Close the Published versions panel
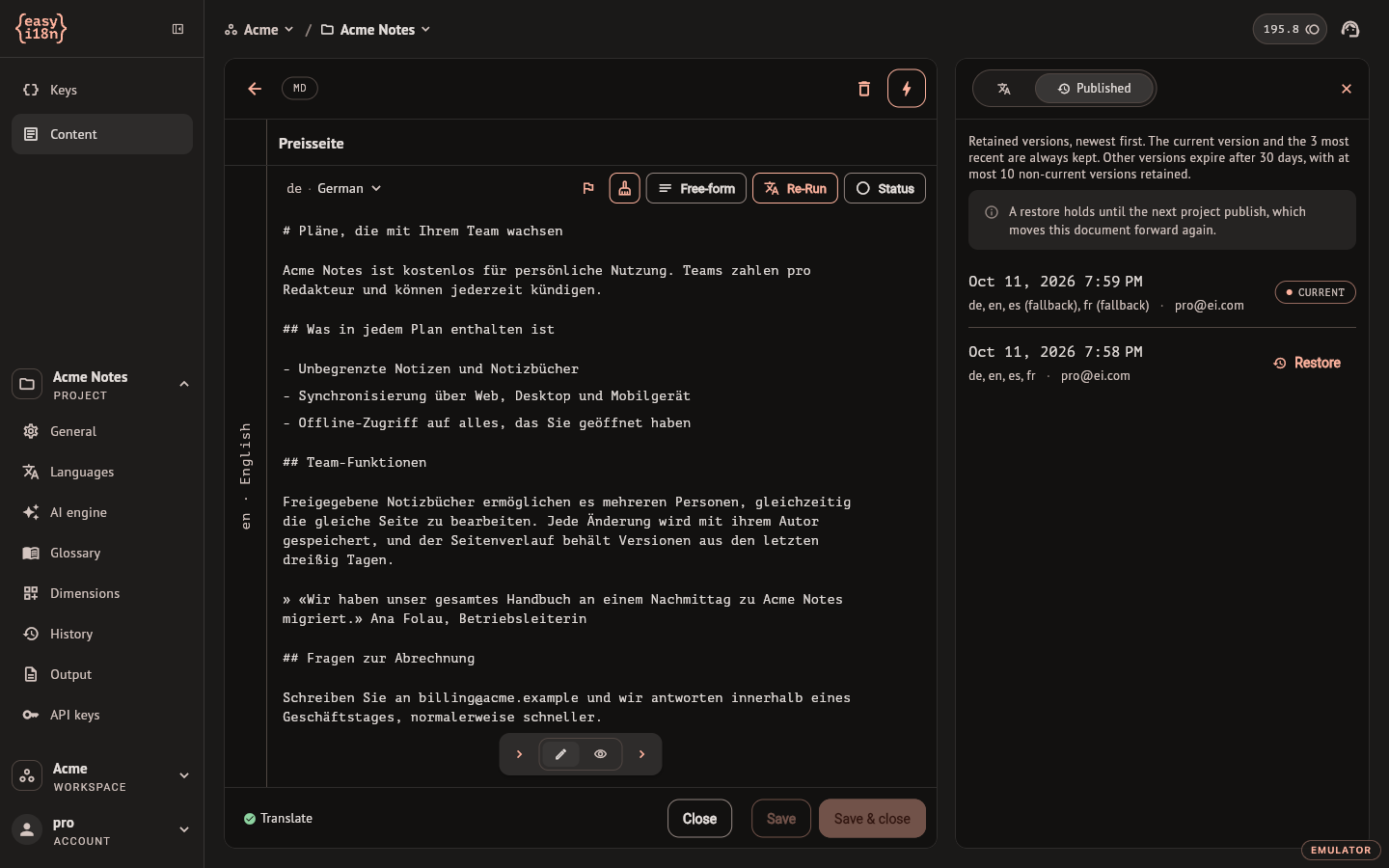1389x868 pixels. 1347,89
